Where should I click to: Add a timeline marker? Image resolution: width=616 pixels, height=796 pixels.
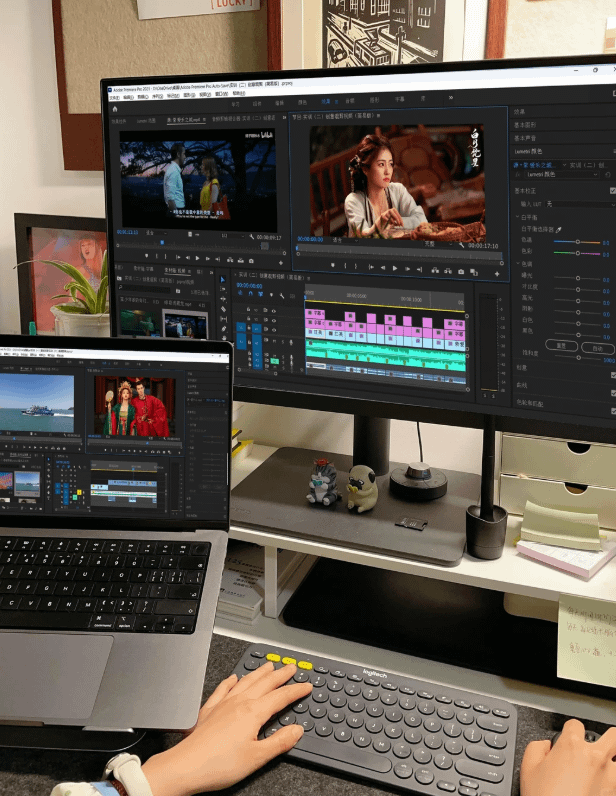coord(272,295)
